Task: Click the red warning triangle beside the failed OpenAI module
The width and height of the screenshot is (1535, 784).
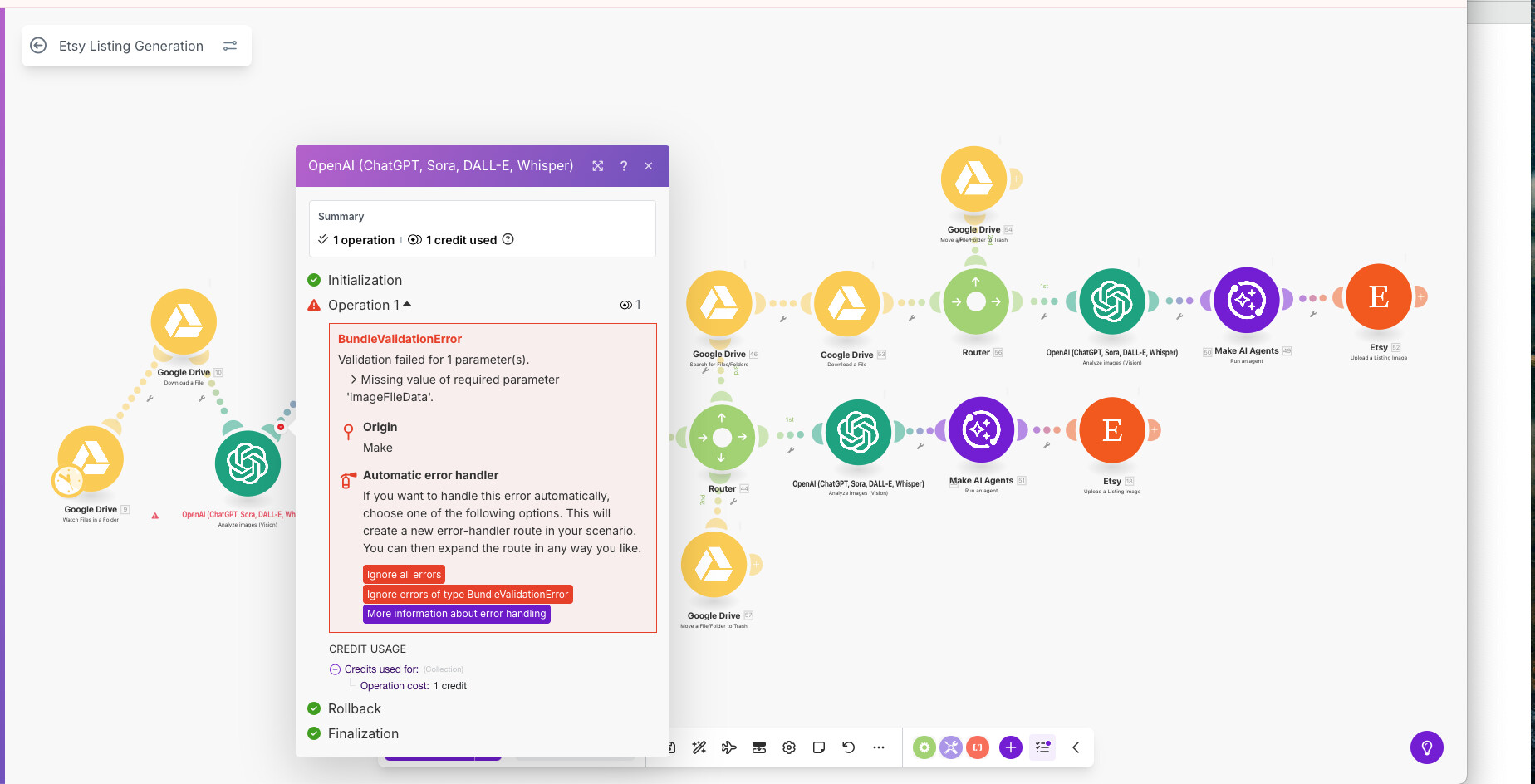Action: [x=154, y=516]
